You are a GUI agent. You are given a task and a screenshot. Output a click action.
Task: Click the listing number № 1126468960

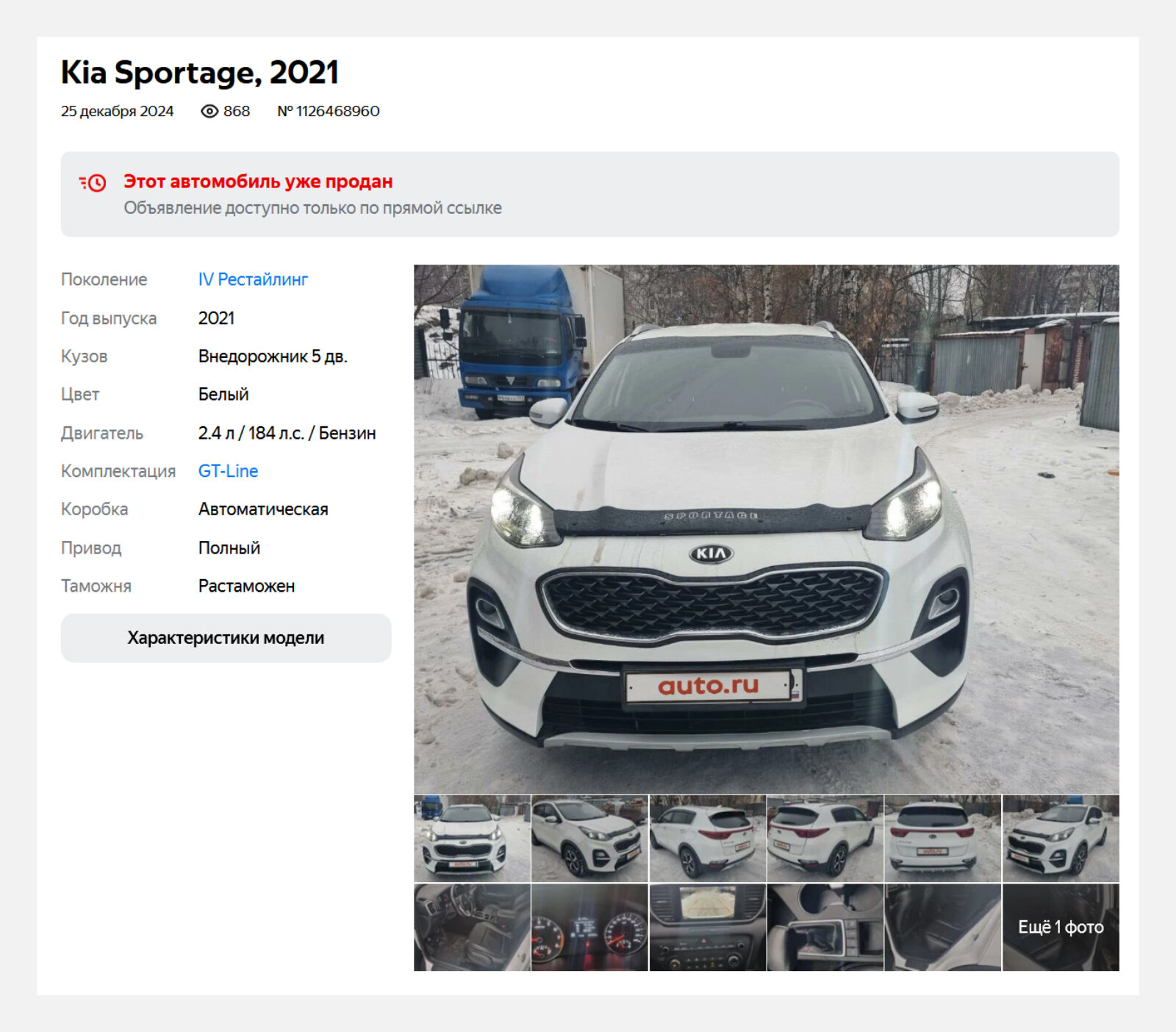pyautogui.click(x=329, y=111)
